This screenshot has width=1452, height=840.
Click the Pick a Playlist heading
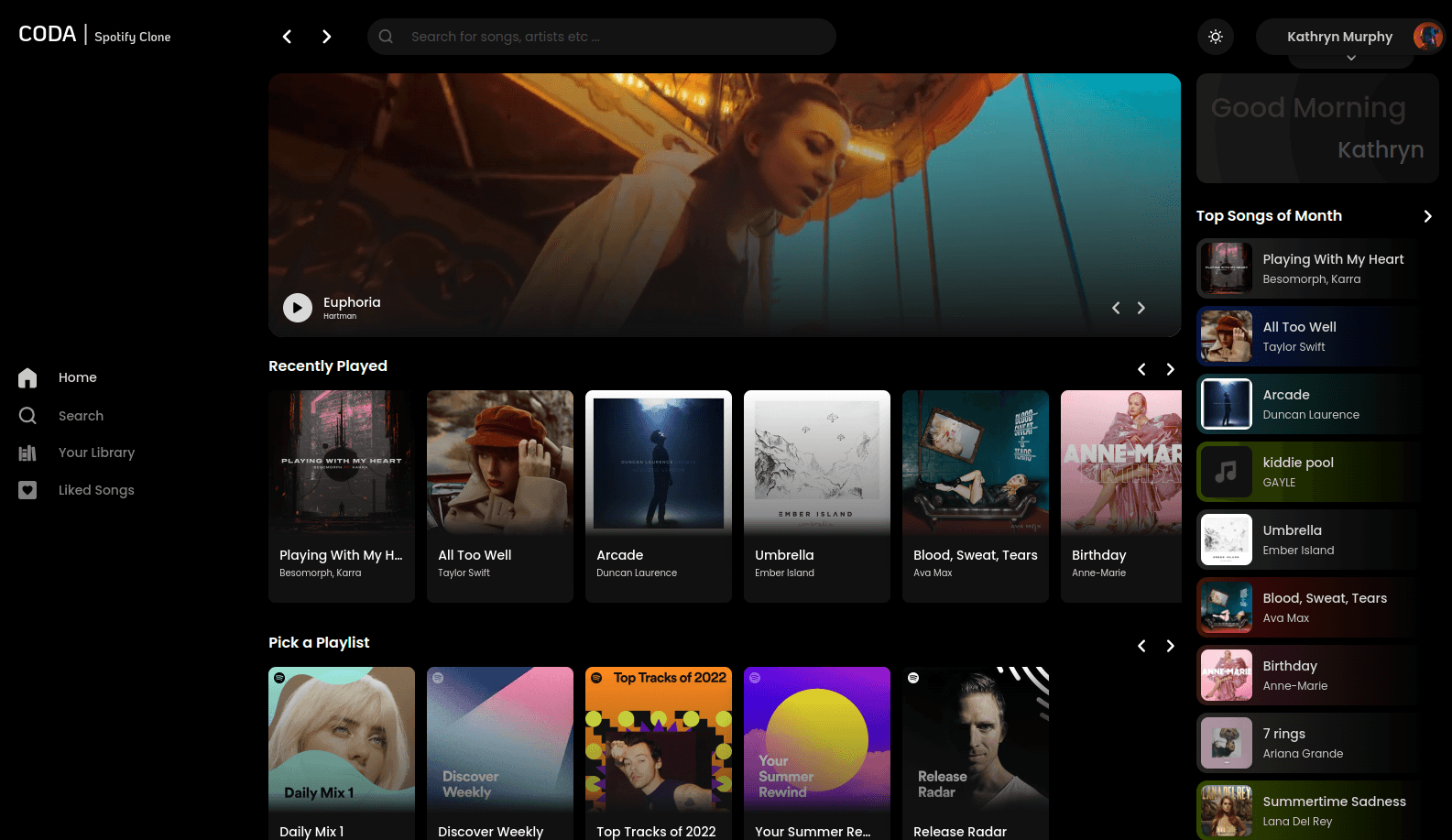coord(319,643)
